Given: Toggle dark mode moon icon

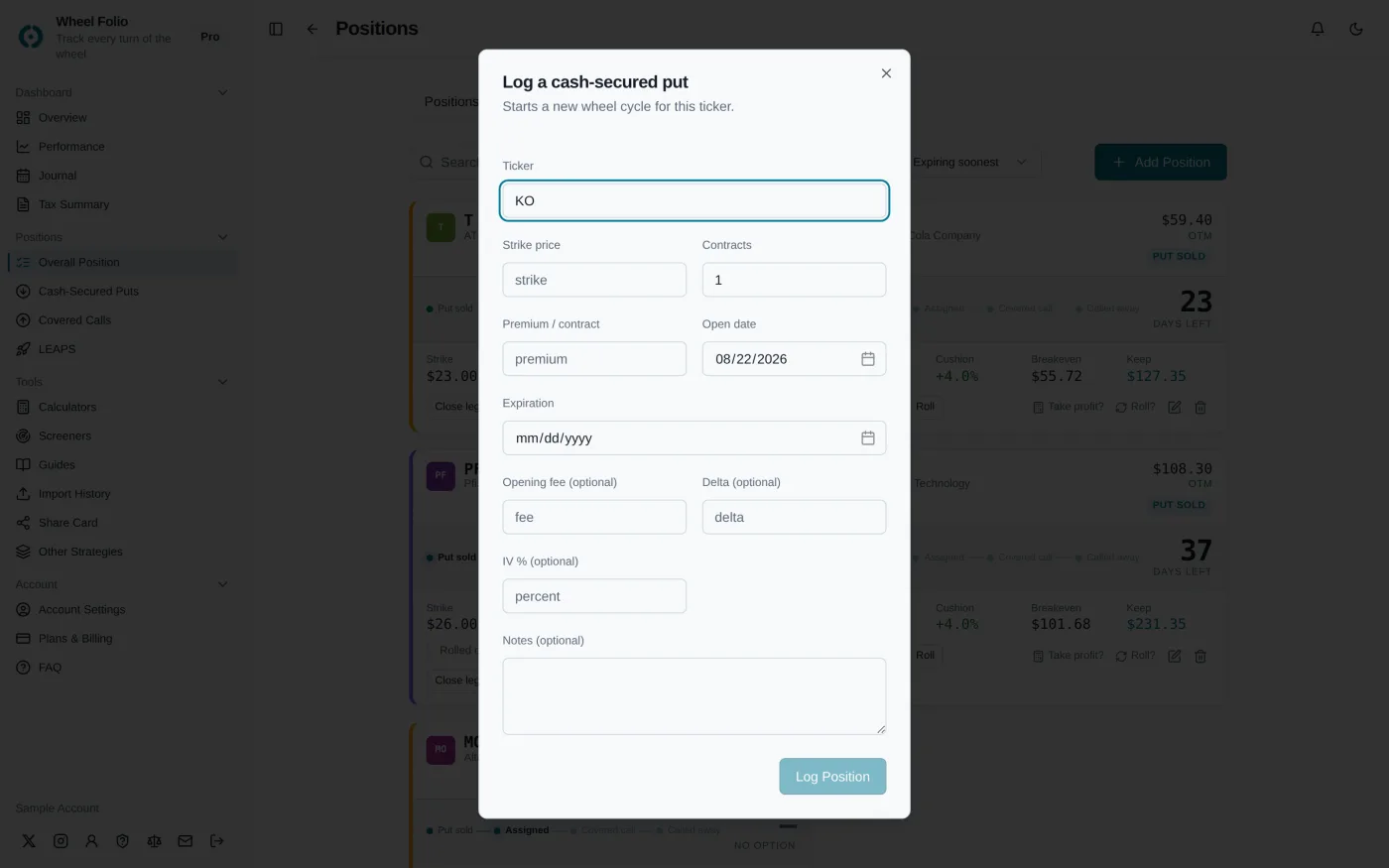Looking at the screenshot, I should tap(1355, 29).
